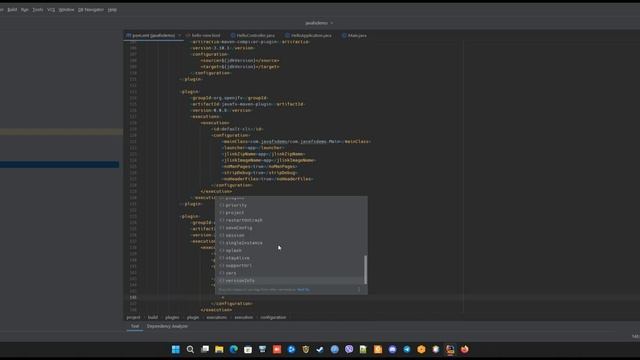Open the Windows Start menu
The width and height of the screenshot is (640, 360).
coord(176,349)
